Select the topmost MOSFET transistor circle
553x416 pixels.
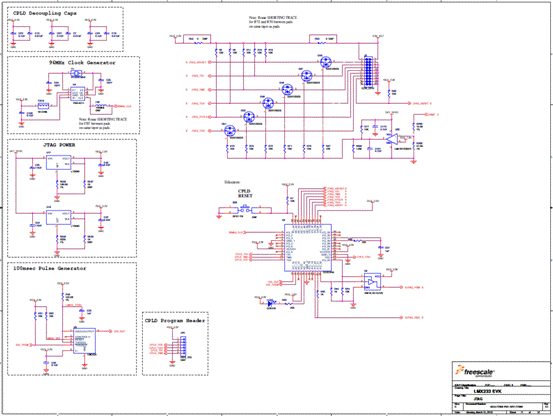pyautogui.click(x=326, y=62)
